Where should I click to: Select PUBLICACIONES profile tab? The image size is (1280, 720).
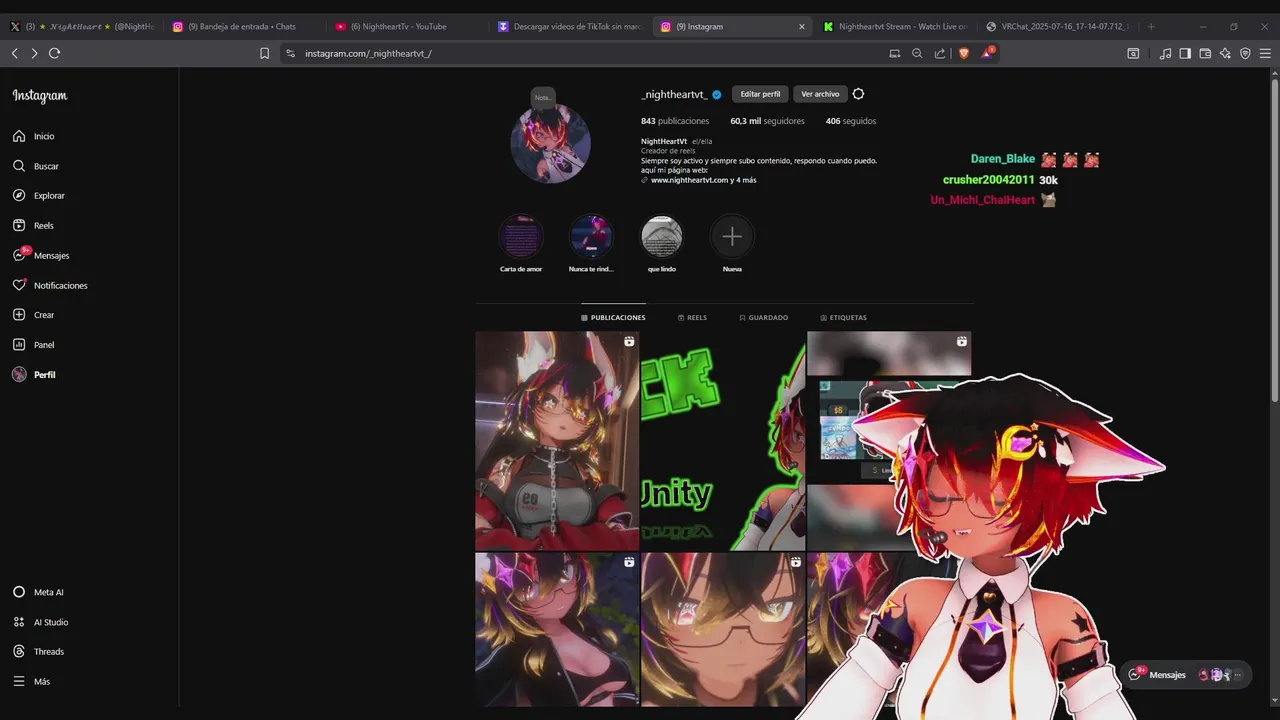613,317
